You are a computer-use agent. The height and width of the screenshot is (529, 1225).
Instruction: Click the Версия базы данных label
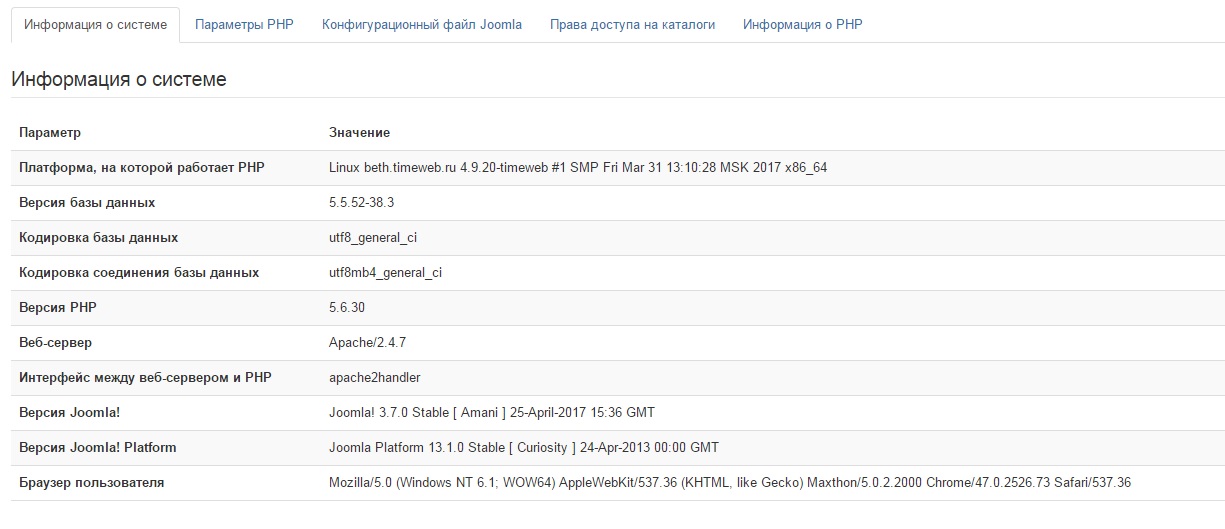tap(87, 203)
